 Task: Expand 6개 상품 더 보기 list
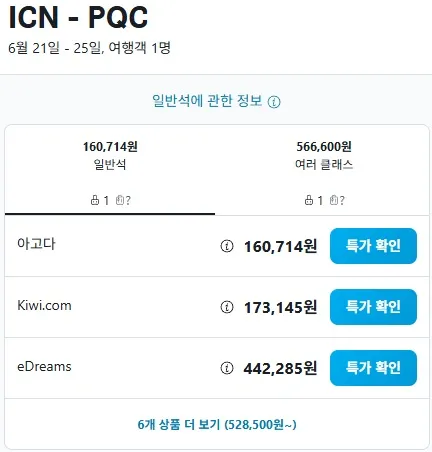point(217,425)
